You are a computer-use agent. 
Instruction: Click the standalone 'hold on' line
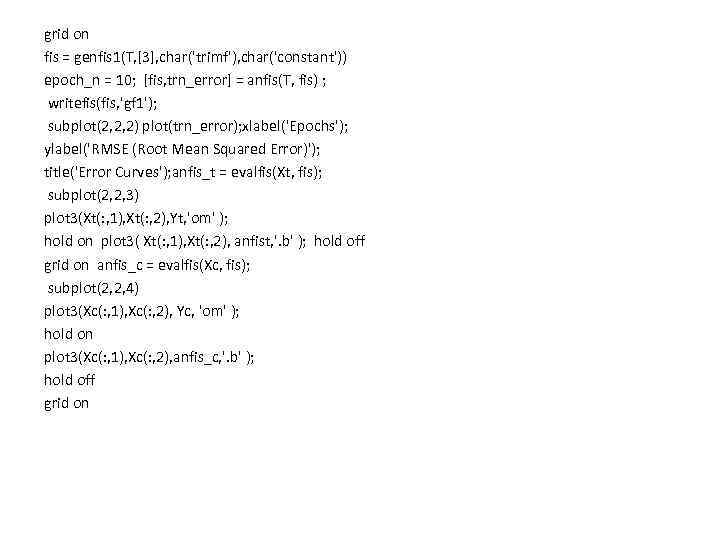coord(68,334)
